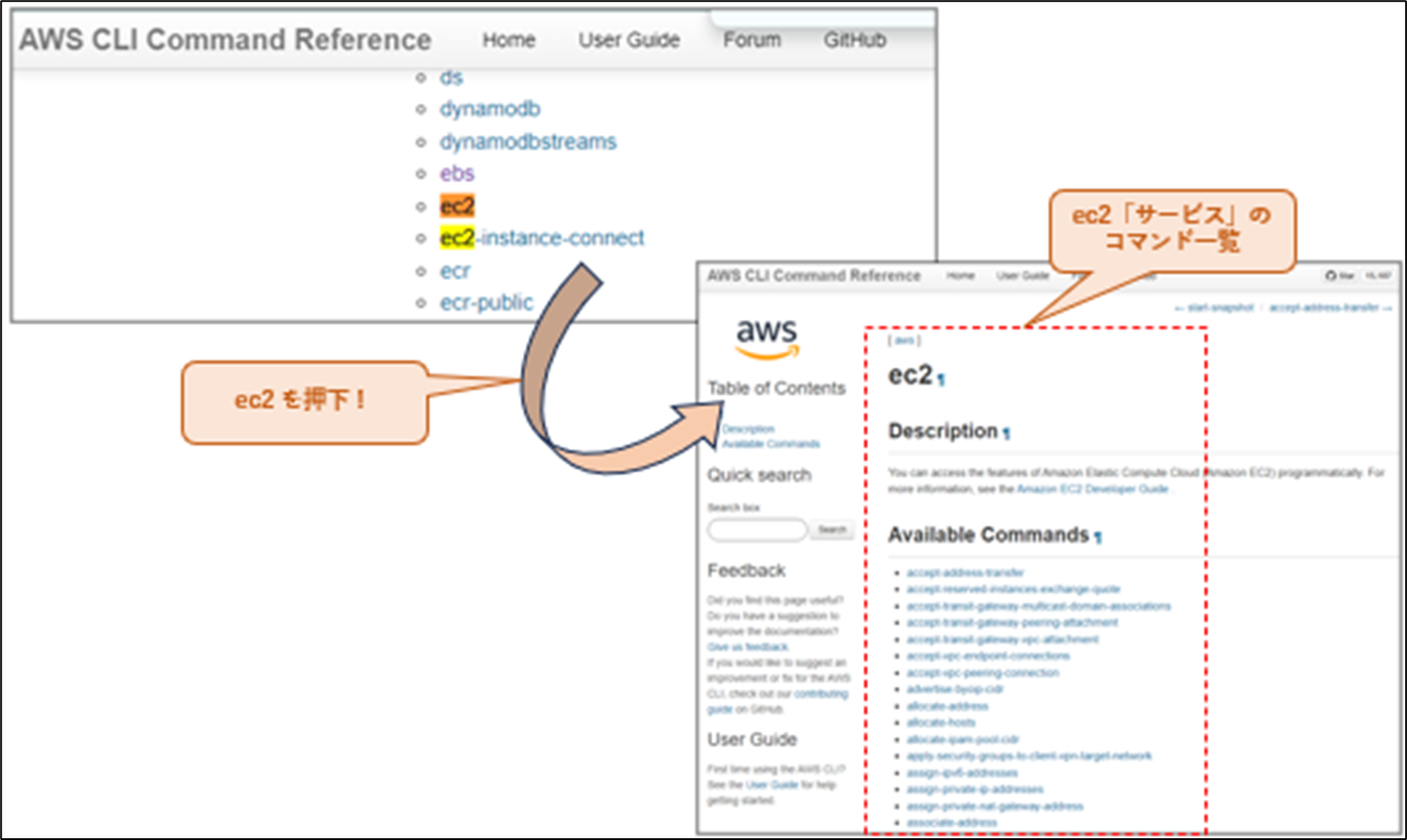Open Home in the ec2 page navbar
Viewport: 1407px width, 840px height.
tap(960, 276)
